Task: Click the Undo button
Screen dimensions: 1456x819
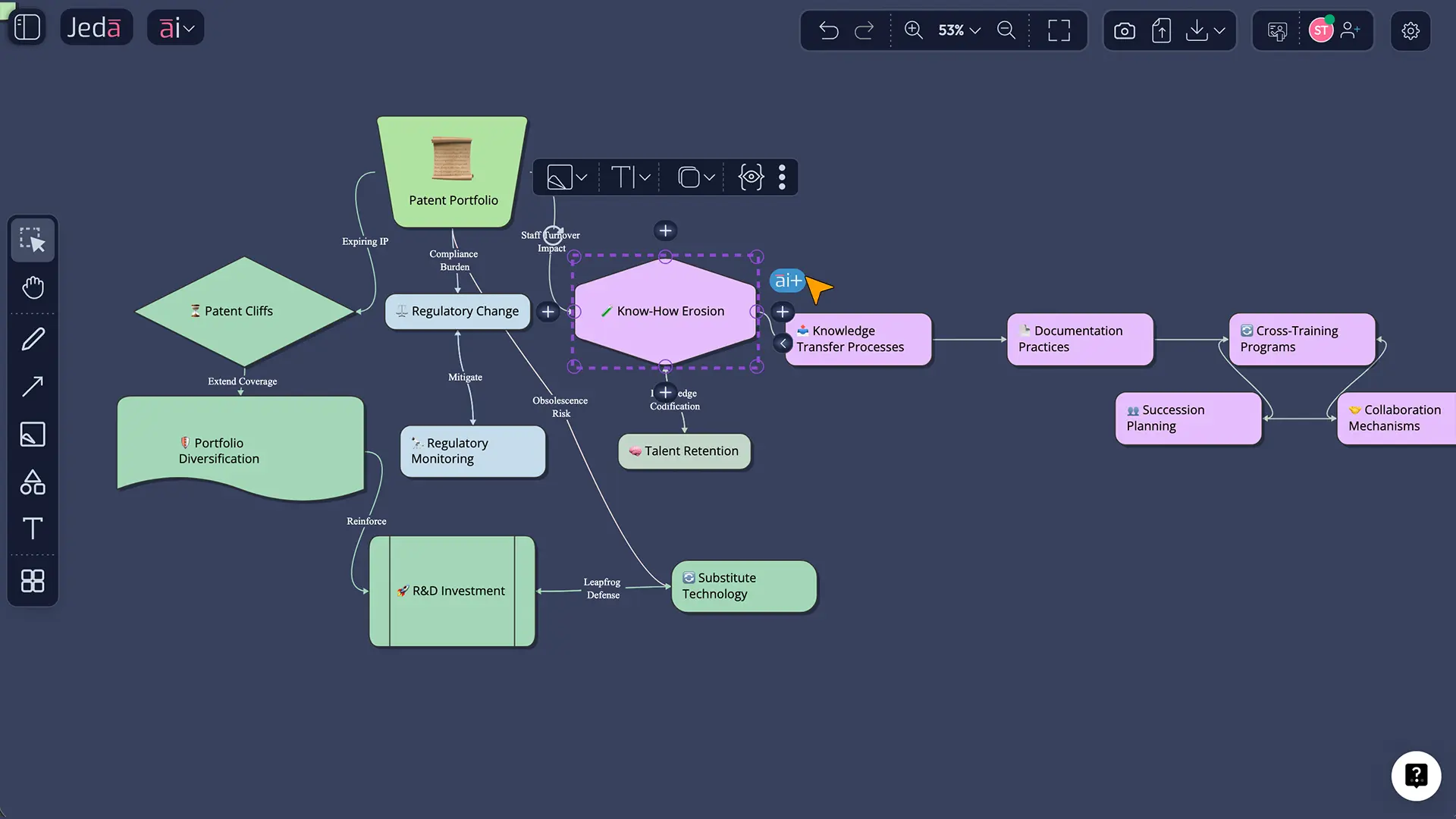Action: pos(829,30)
